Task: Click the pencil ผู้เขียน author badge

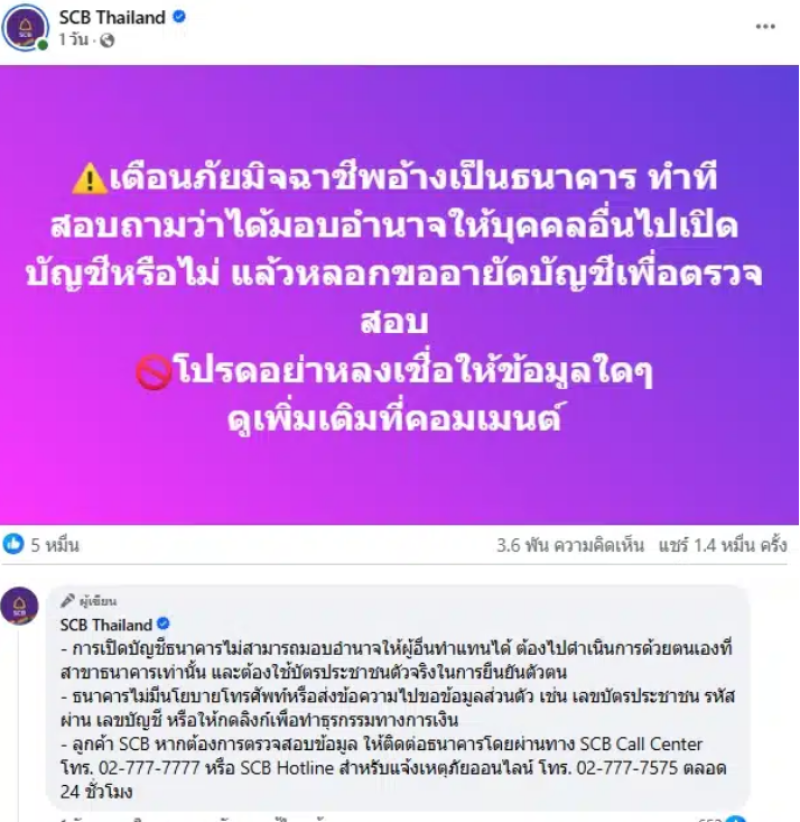Action: pyautogui.click(x=89, y=601)
